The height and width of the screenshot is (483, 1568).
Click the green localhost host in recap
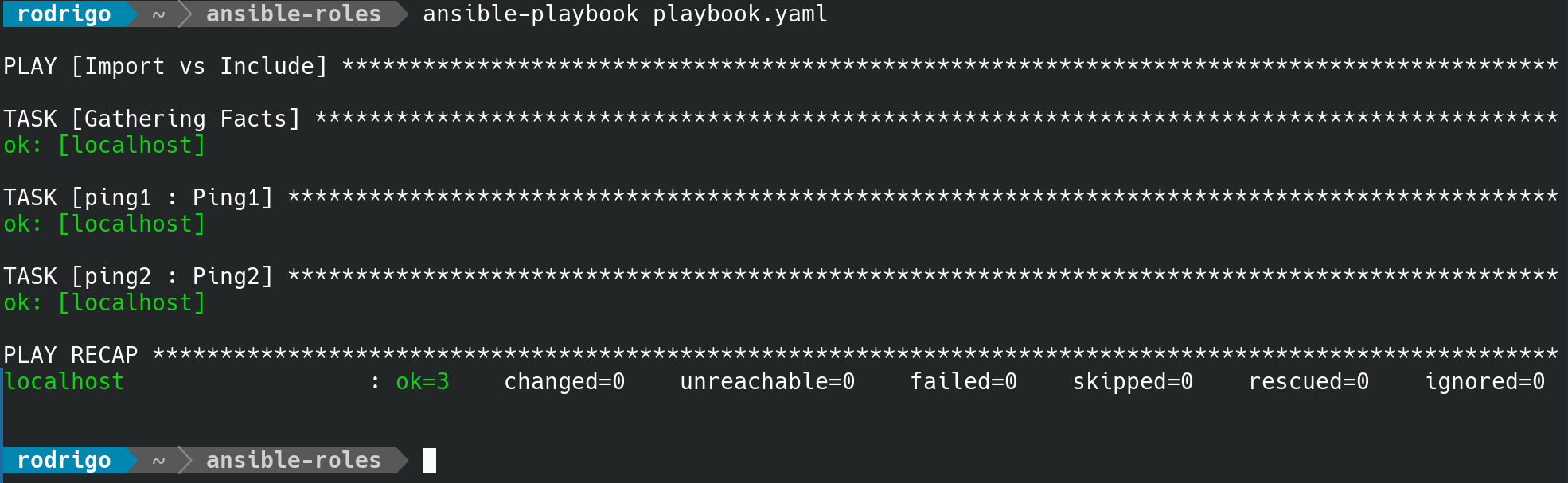64,381
